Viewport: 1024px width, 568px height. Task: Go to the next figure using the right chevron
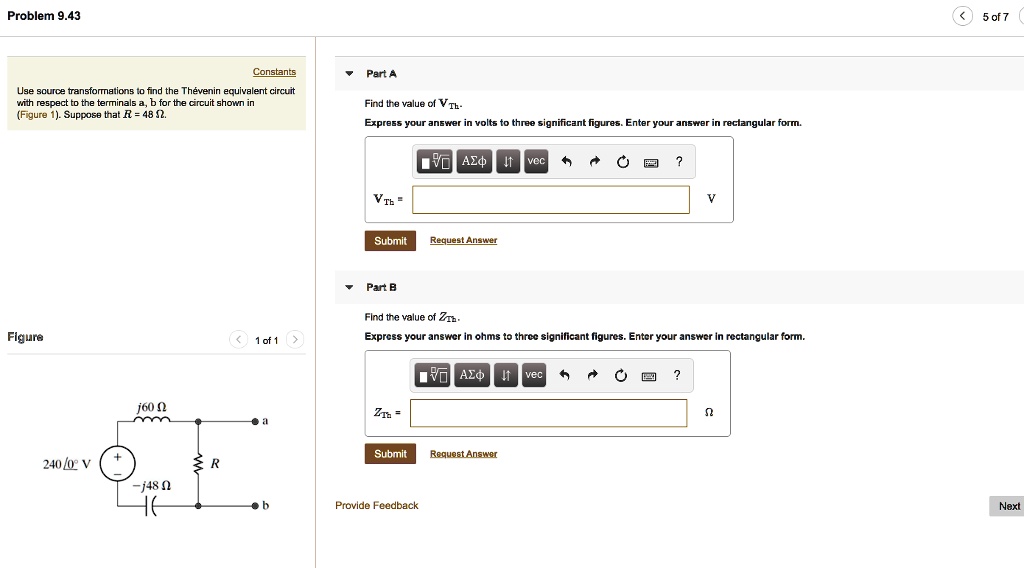[294, 341]
